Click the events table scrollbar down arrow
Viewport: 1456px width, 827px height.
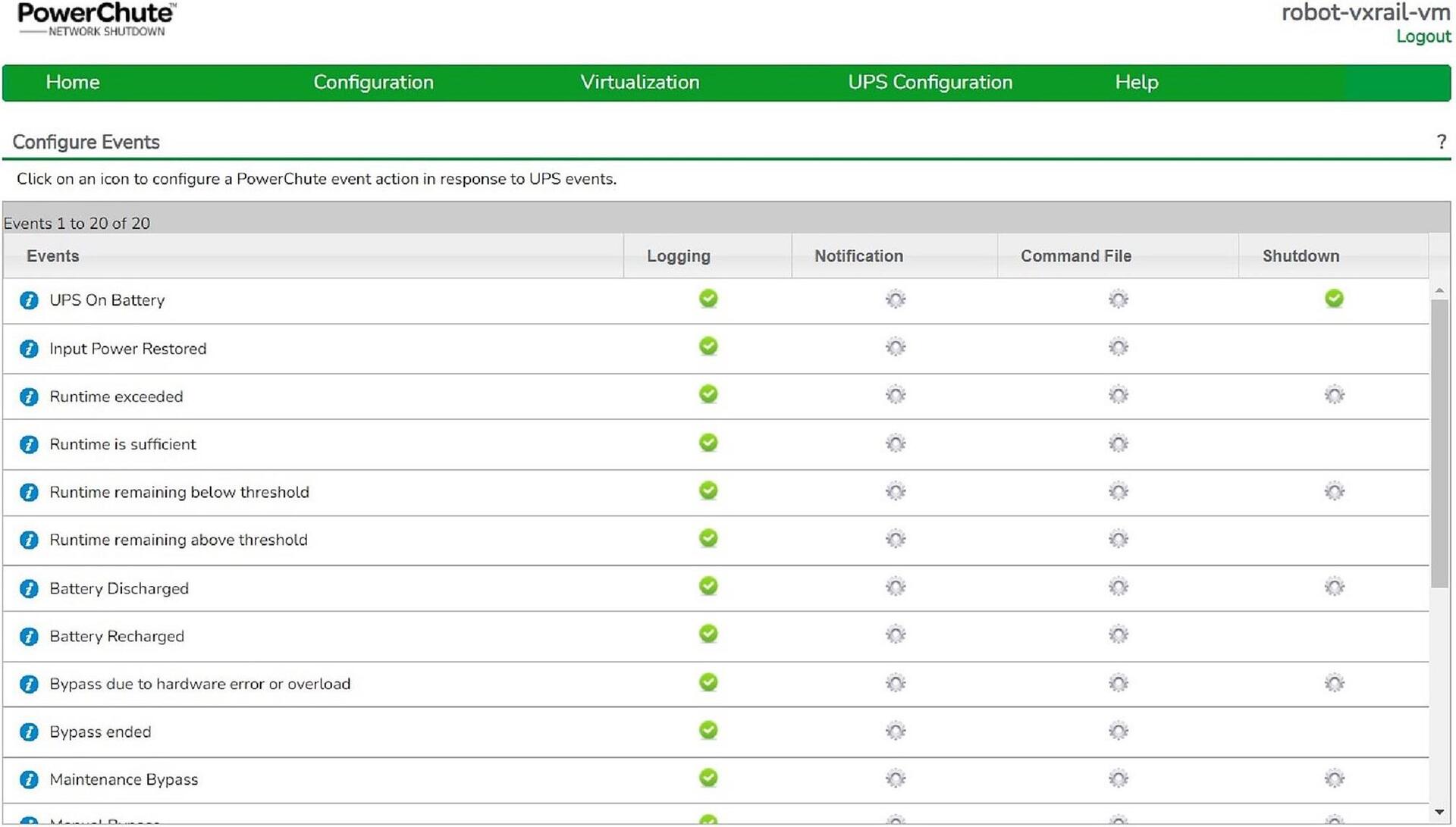point(1439,813)
